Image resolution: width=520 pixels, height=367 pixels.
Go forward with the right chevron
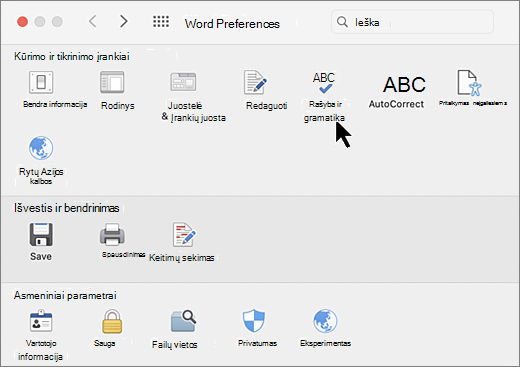(x=124, y=22)
